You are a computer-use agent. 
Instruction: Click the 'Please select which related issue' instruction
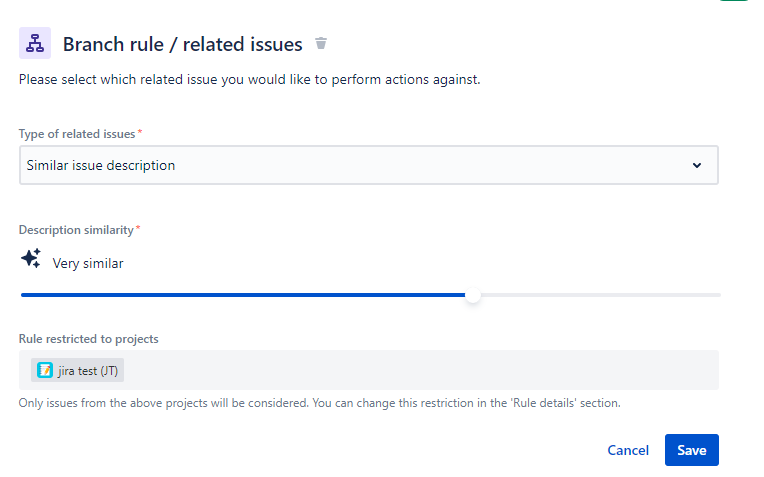coord(250,79)
